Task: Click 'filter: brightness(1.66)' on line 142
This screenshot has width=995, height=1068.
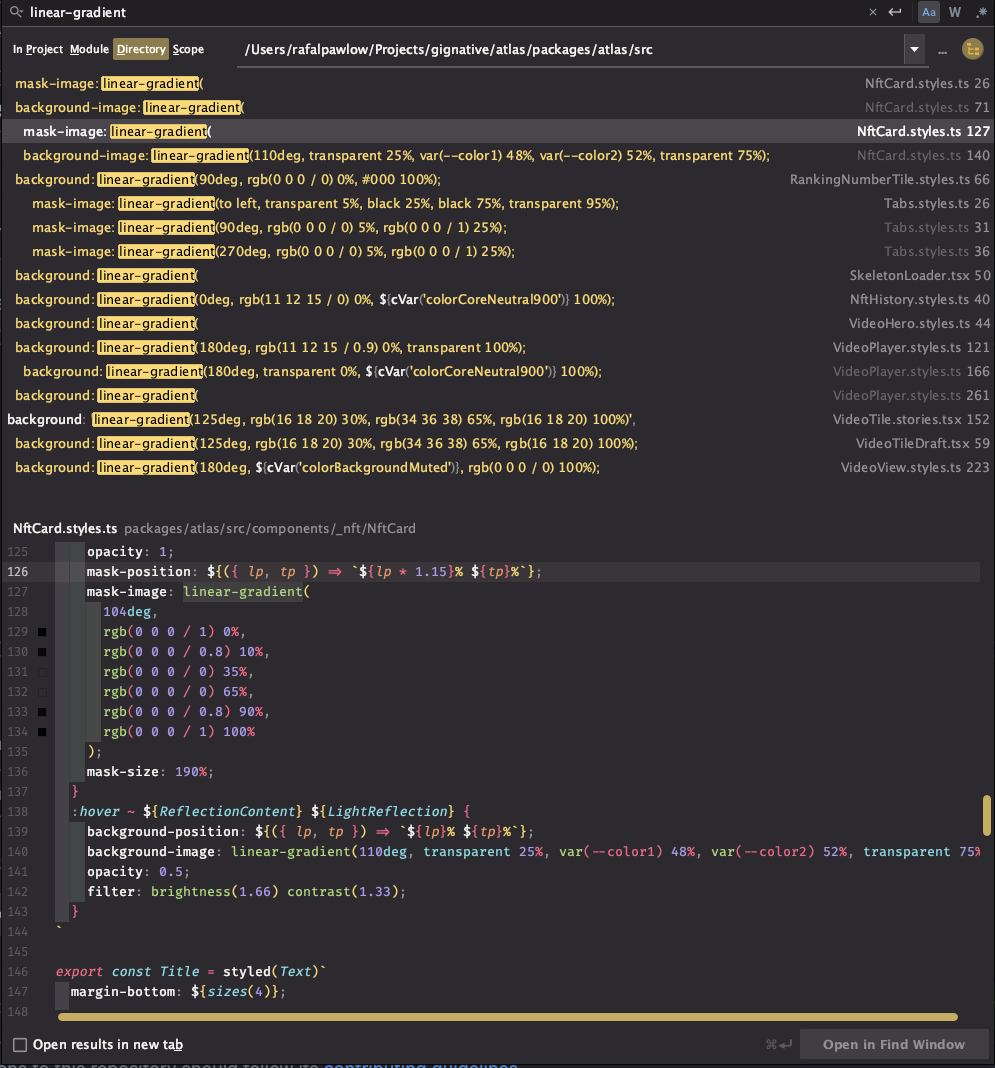Action: click(x=183, y=892)
